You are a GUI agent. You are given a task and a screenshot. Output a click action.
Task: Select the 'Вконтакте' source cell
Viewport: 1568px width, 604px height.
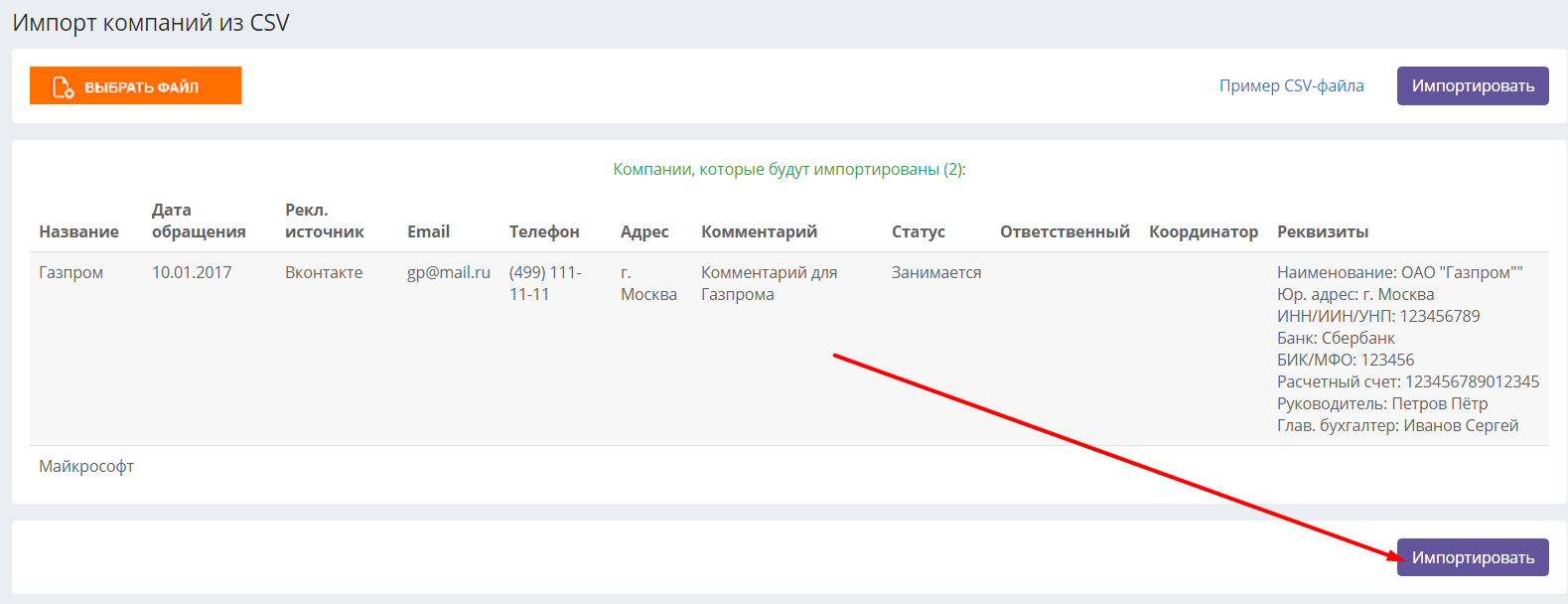point(324,272)
